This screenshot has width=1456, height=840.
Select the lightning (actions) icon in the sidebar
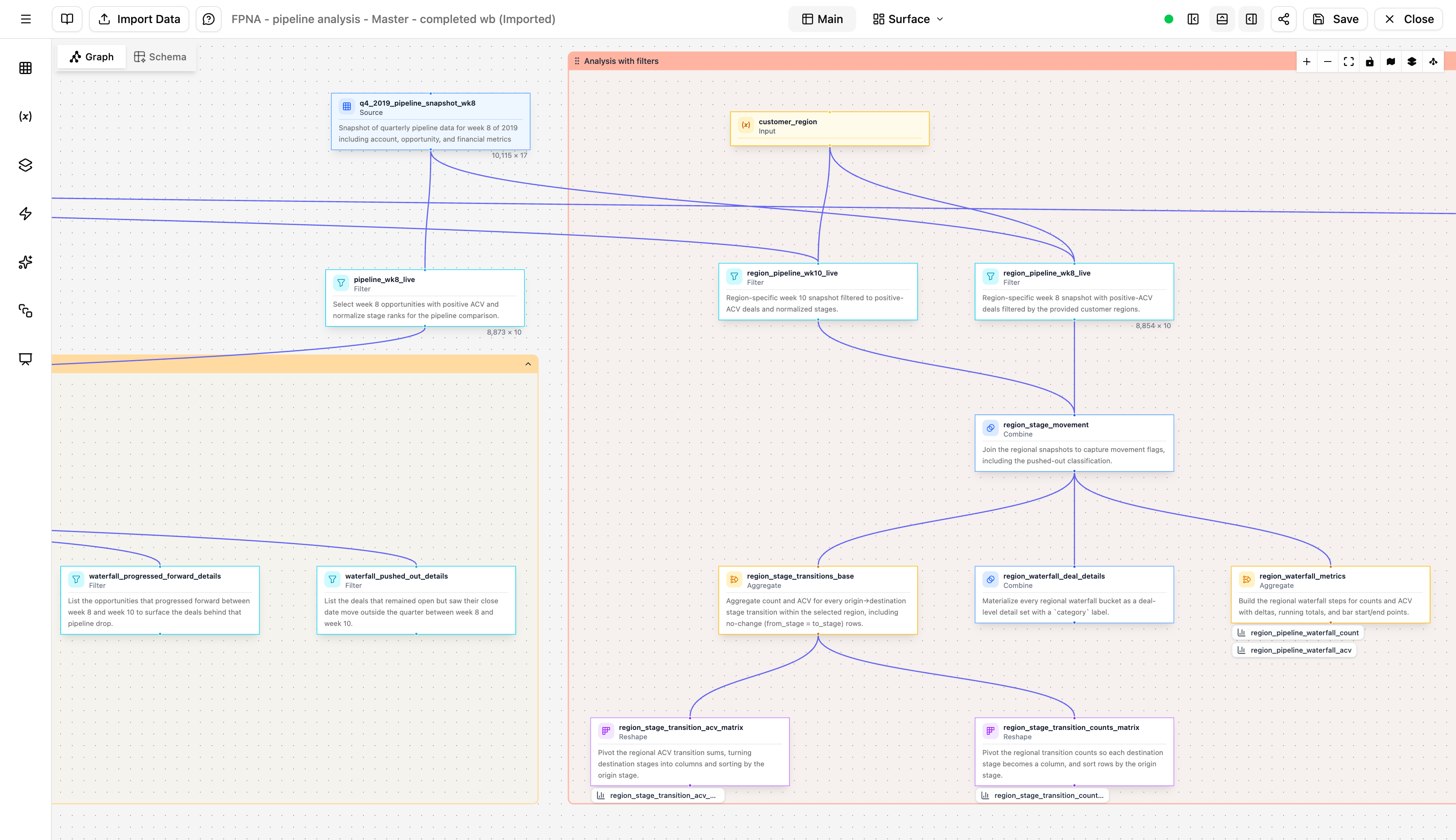tap(25, 214)
